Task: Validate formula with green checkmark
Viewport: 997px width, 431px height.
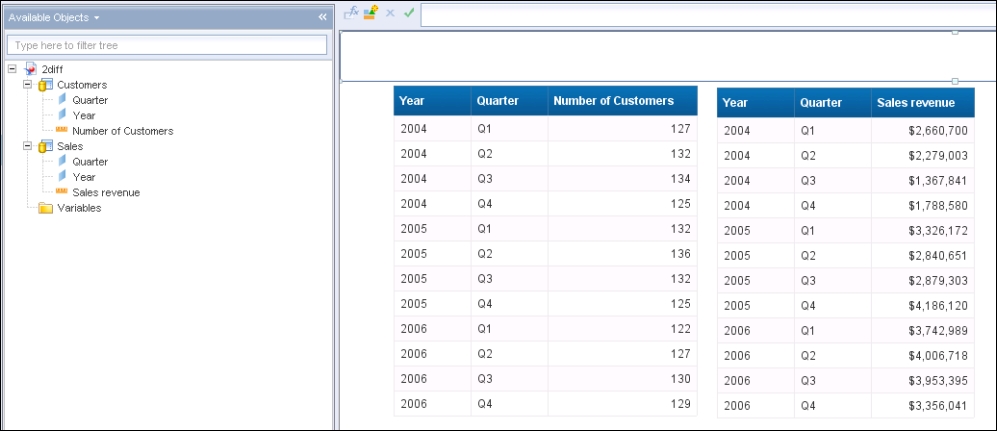Action: coord(409,12)
